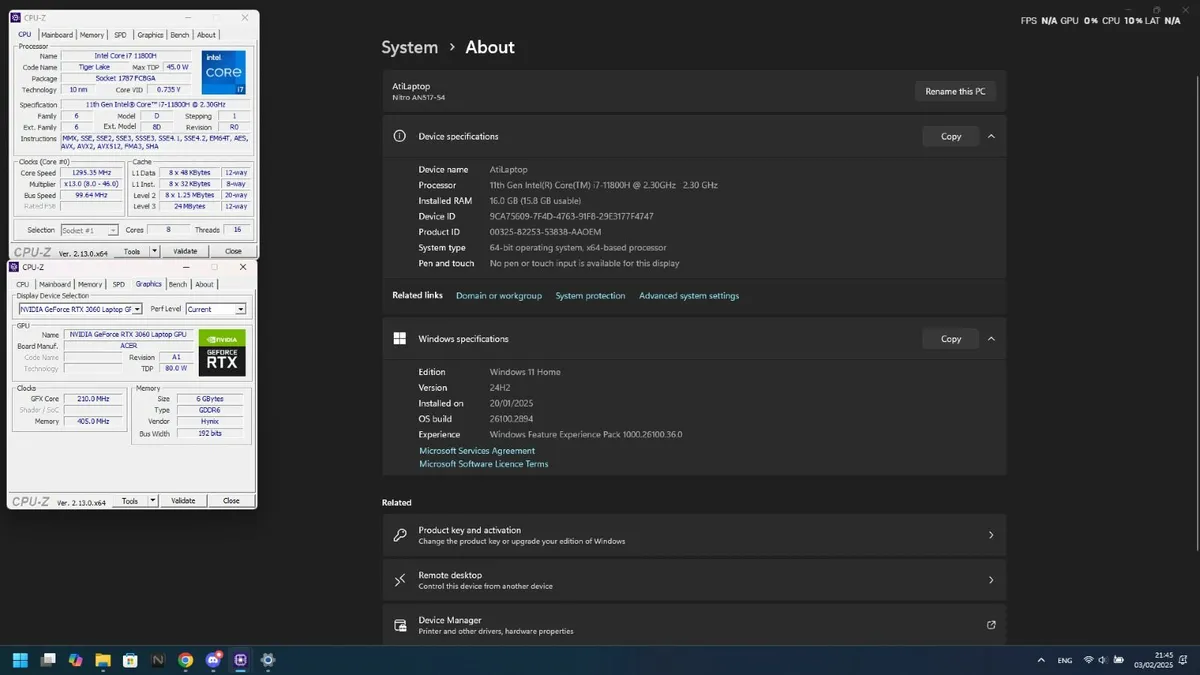Click the CPU-Z title bar icon of the lower window
Image resolution: width=1200 pixels, height=675 pixels.
(14, 267)
